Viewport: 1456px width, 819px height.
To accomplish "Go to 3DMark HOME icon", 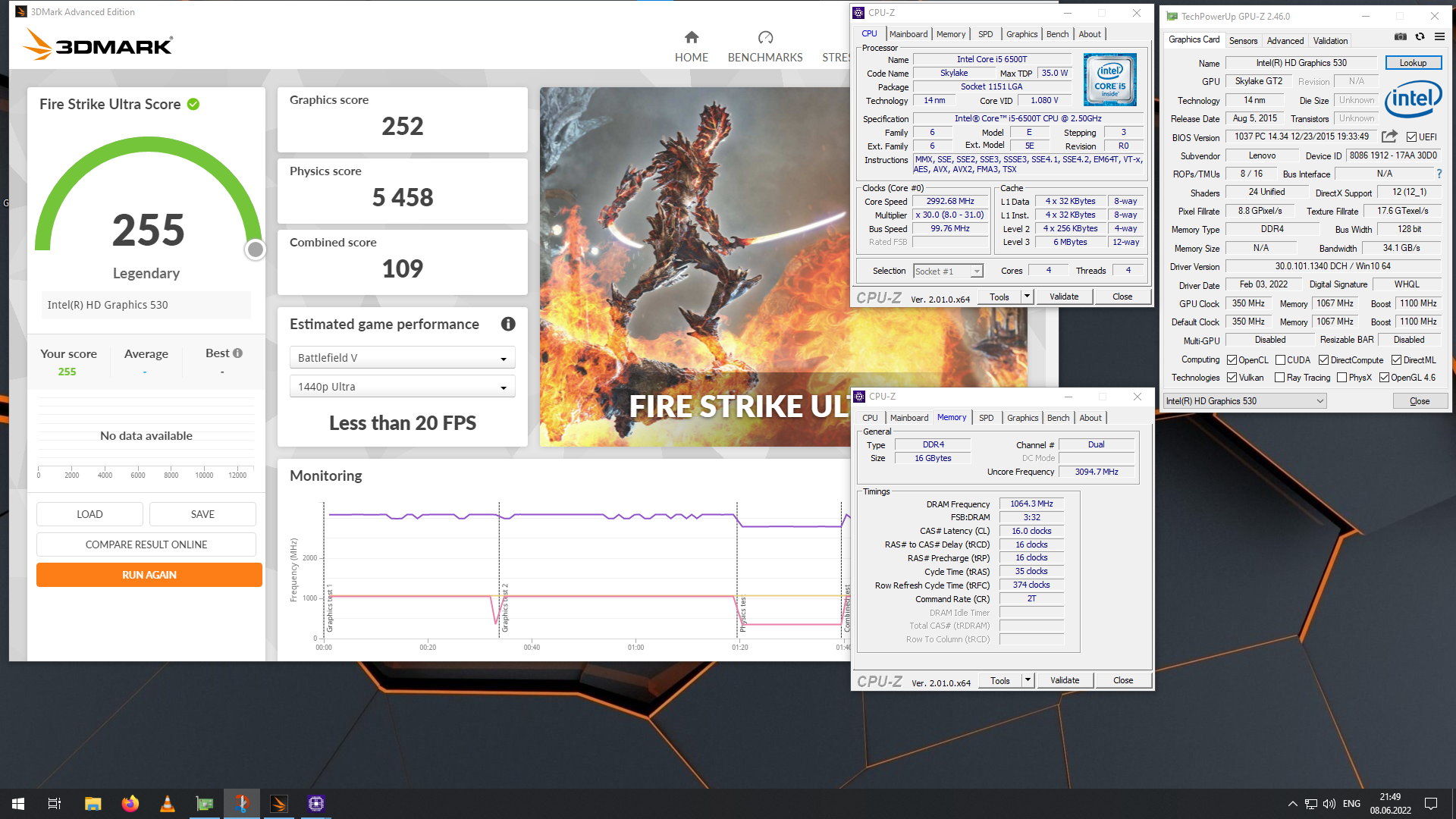I will 691,37.
